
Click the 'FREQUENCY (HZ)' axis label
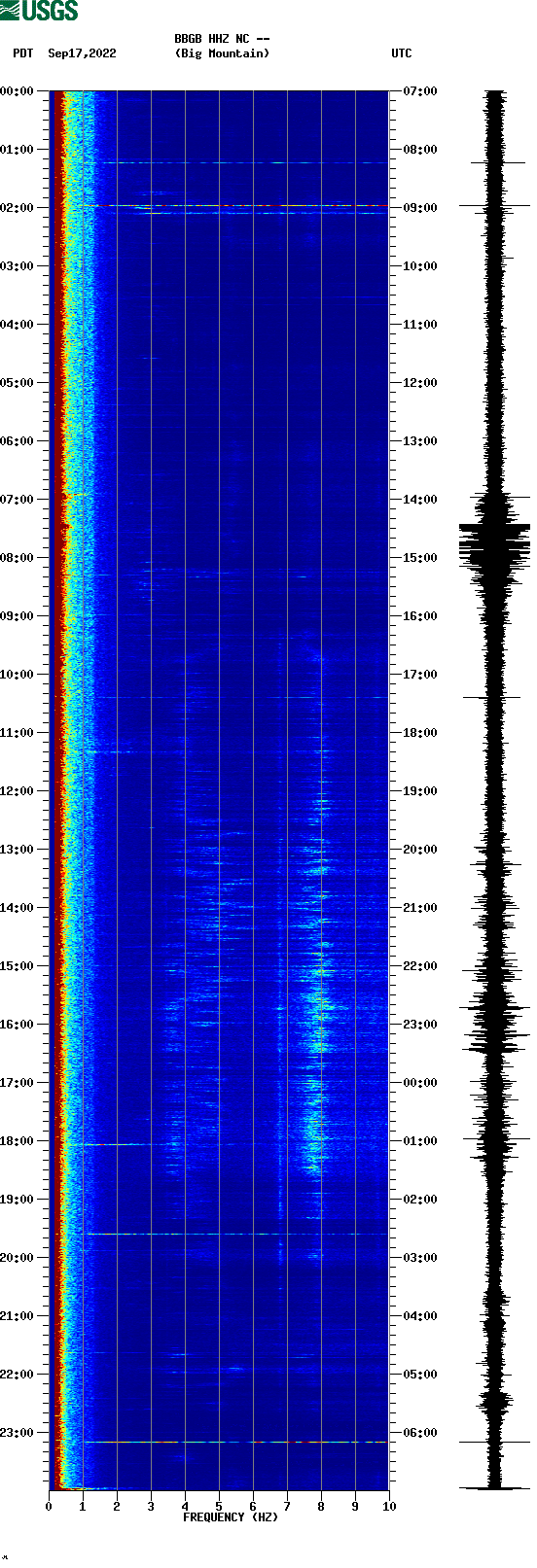pos(231,1517)
